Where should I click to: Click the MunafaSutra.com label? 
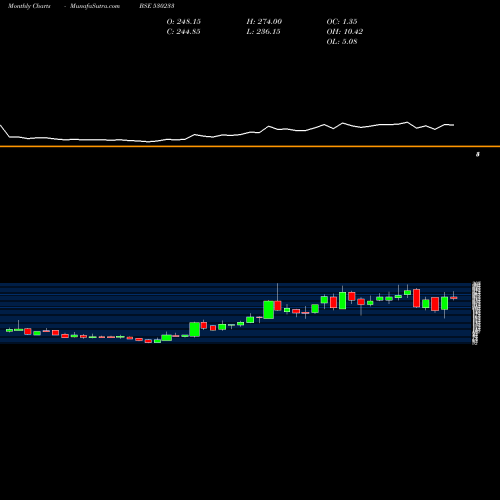click(x=95, y=6)
